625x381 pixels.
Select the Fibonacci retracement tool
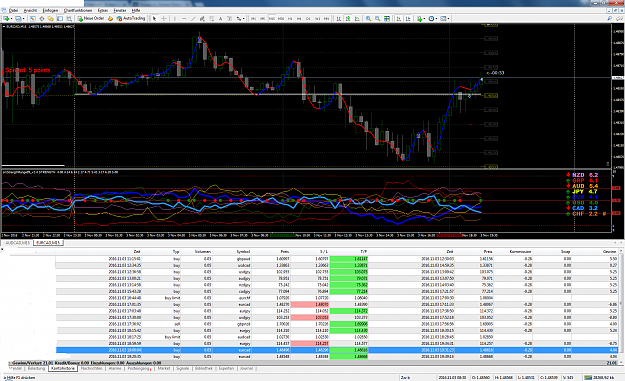tap(212, 18)
